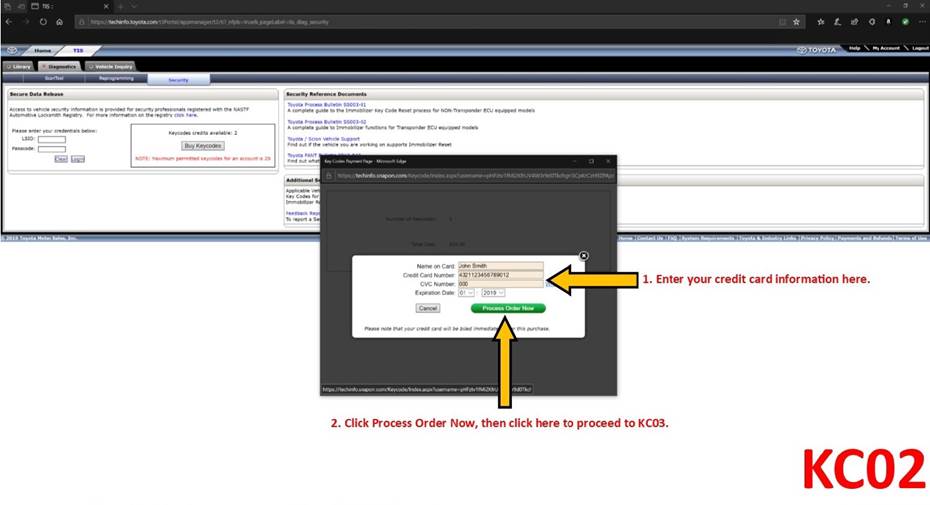
Task: Open the tab preview chevron
Action: pos(134,7)
